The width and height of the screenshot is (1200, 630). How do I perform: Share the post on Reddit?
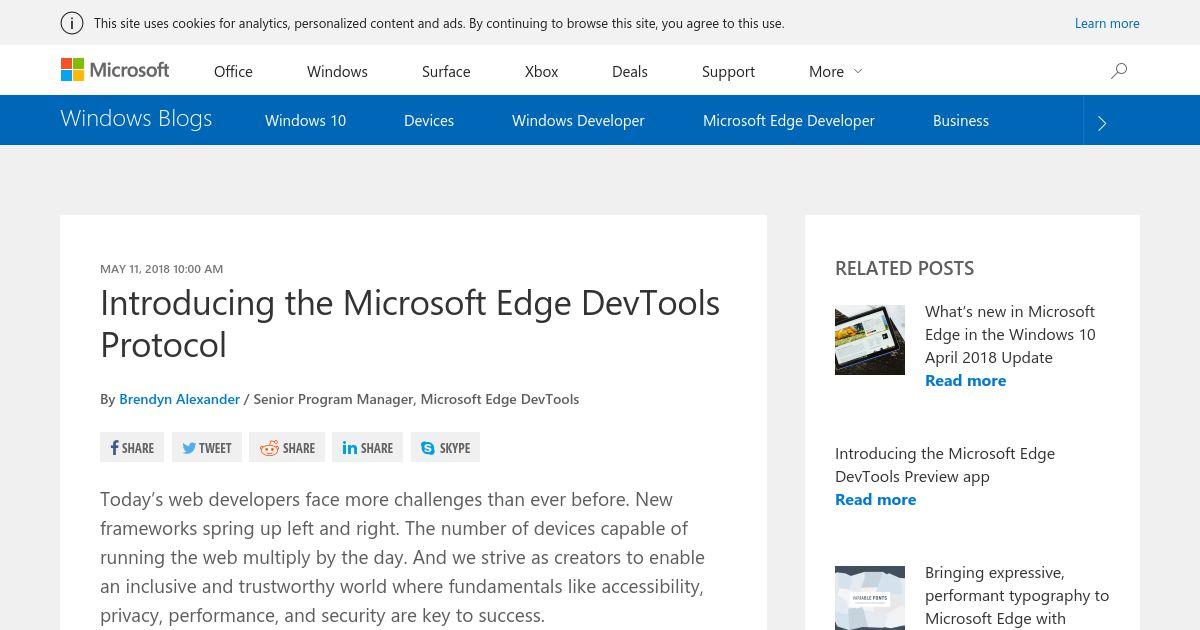[x=287, y=447]
